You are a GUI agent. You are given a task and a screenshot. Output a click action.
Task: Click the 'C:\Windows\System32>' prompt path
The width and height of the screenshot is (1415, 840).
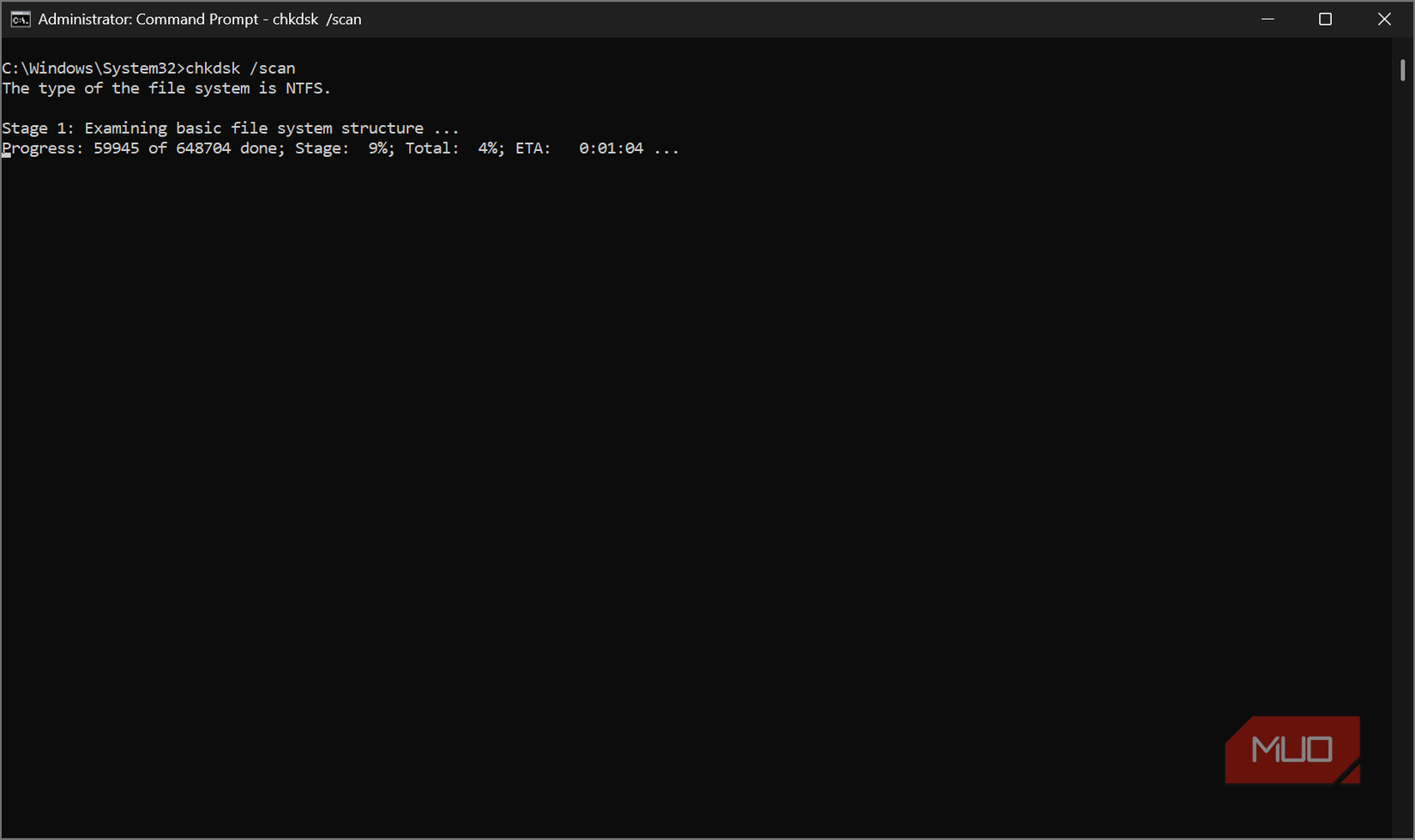[x=93, y=68]
